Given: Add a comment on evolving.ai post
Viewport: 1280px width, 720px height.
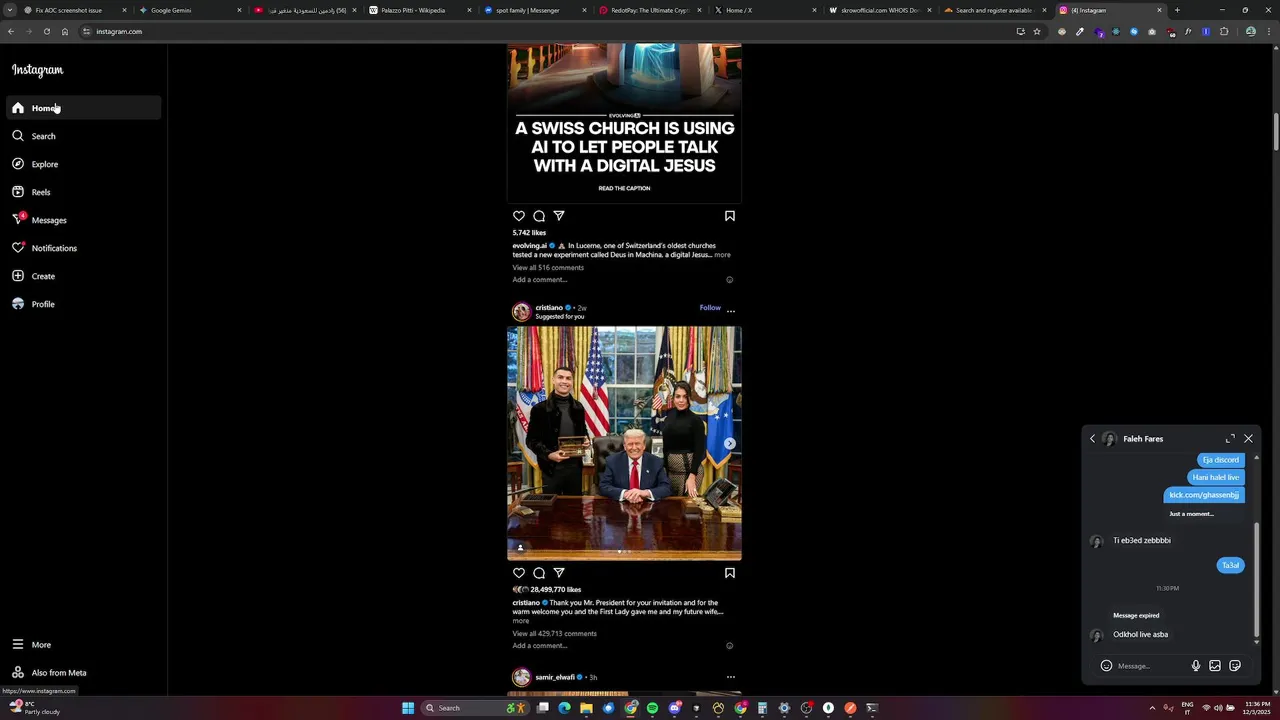Looking at the screenshot, I should point(540,280).
